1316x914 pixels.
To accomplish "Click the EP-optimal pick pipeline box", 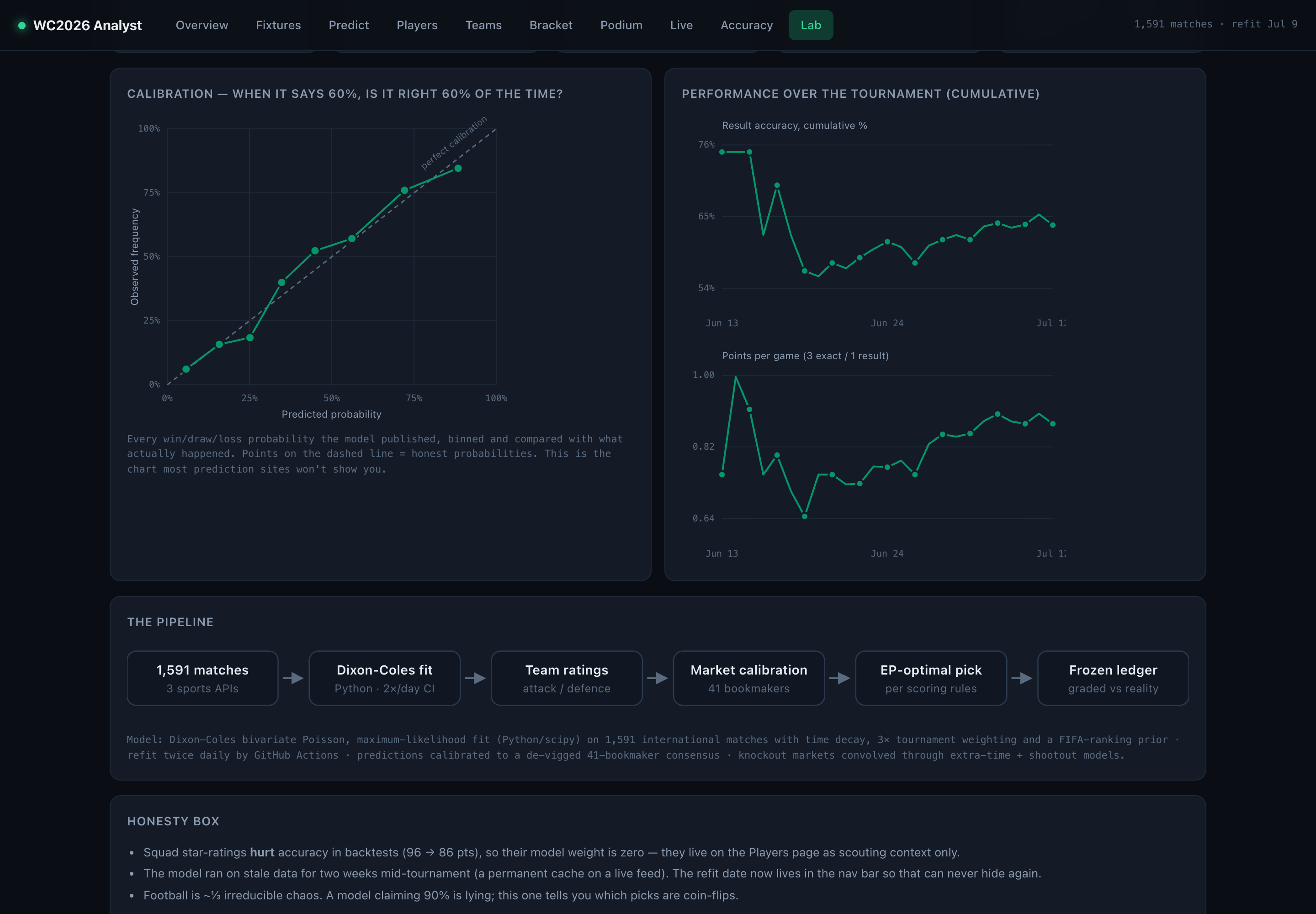I will click(x=931, y=678).
